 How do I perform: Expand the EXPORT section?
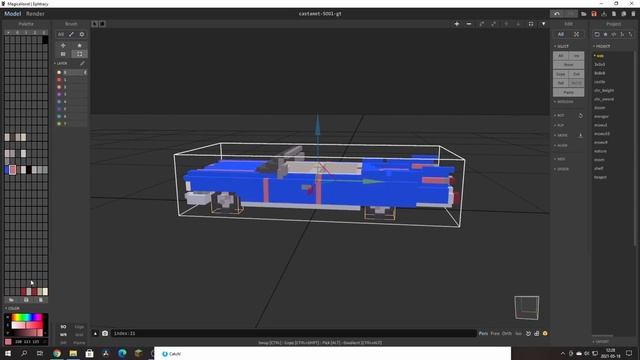pos(601,341)
